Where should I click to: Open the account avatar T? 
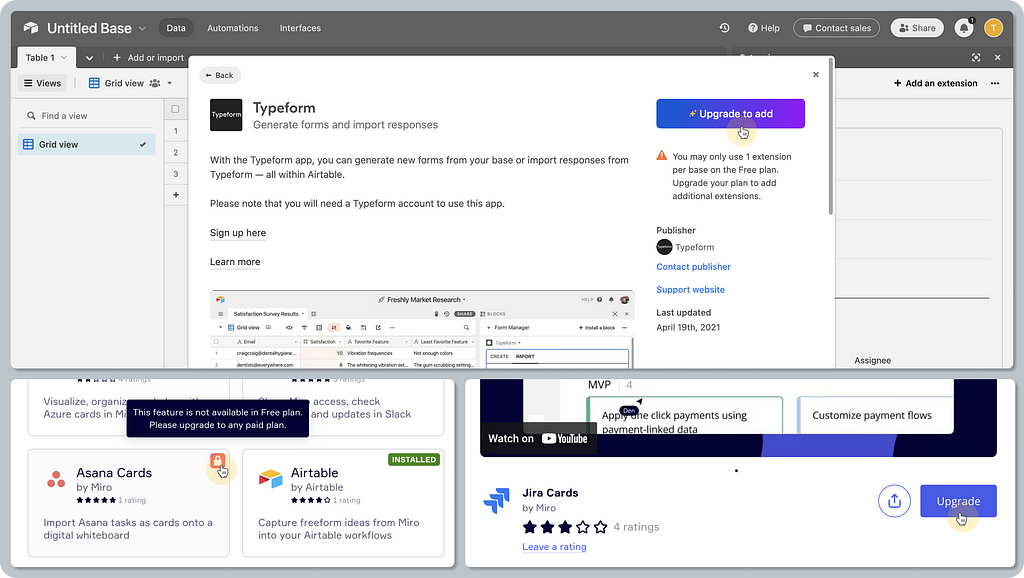(x=993, y=28)
